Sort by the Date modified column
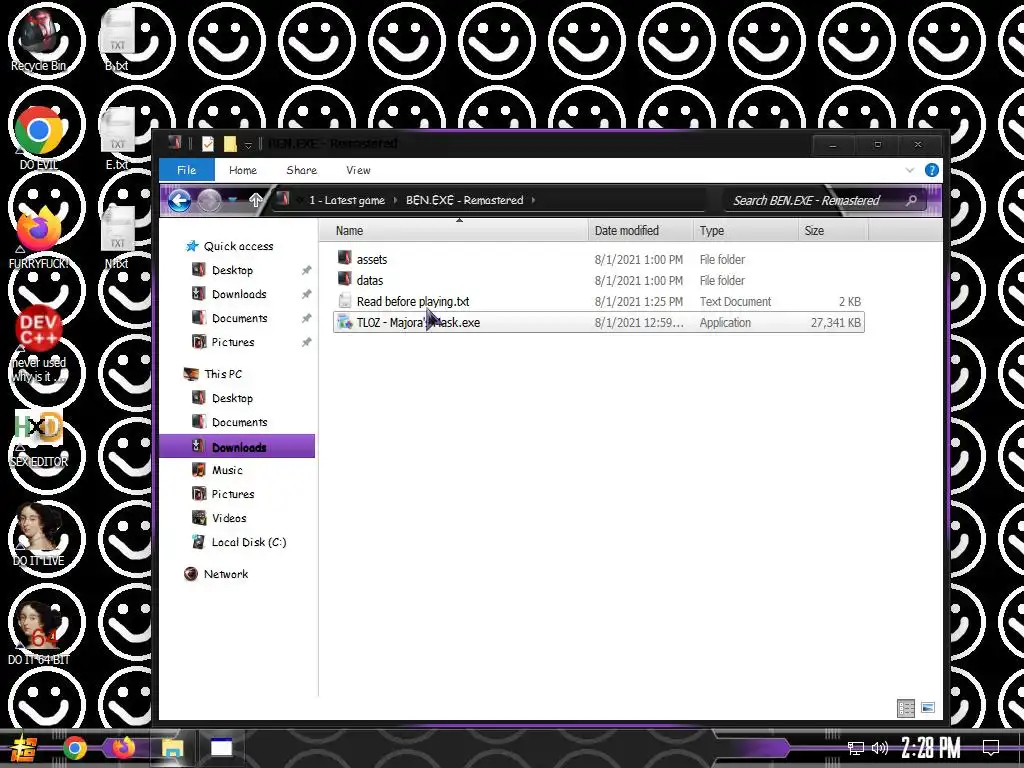Image resolution: width=1024 pixels, height=768 pixels. click(x=641, y=231)
